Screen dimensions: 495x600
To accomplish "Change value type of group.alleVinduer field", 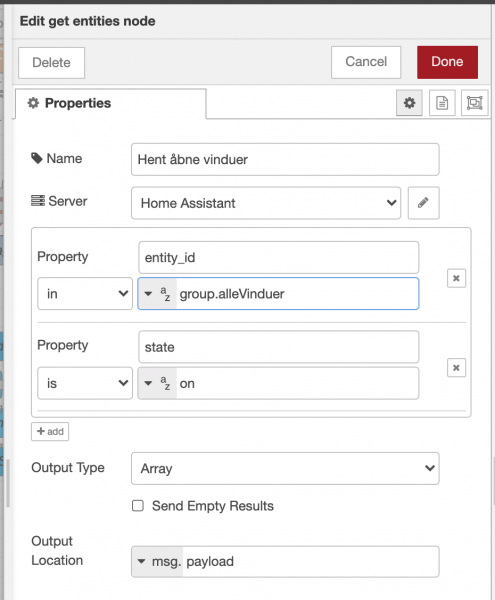I will 157,294.
